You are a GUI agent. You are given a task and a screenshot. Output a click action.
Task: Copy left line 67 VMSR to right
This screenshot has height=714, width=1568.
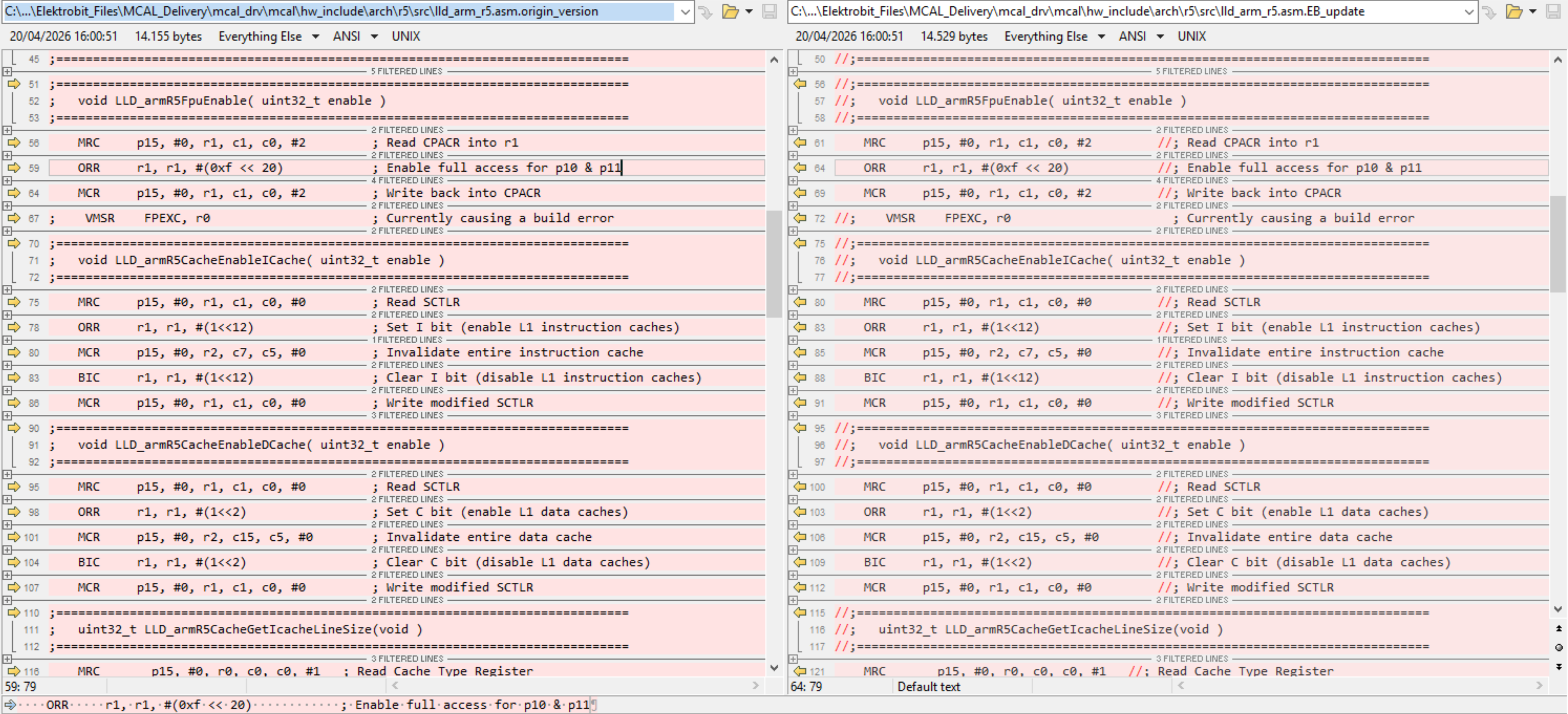click(x=13, y=218)
